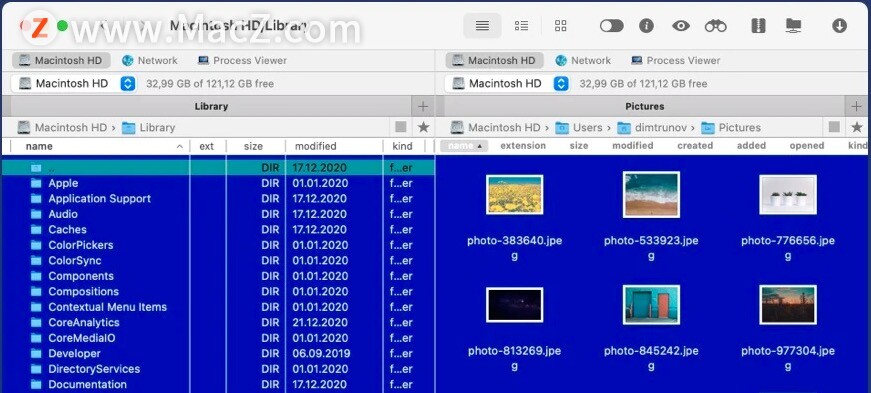871x393 pixels.
Task: Select the parent directory '..' row
Action: click(x=218, y=167)
